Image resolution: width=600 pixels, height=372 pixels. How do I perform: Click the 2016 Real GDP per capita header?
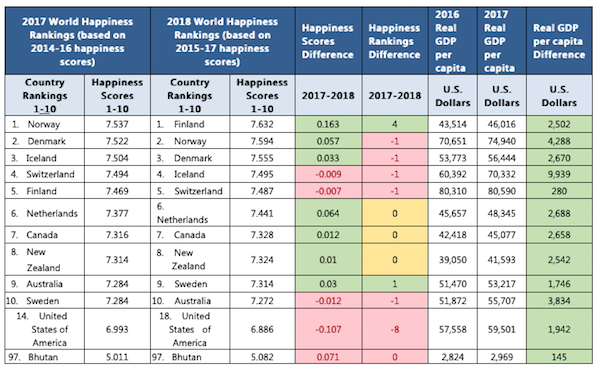(453, 41)
